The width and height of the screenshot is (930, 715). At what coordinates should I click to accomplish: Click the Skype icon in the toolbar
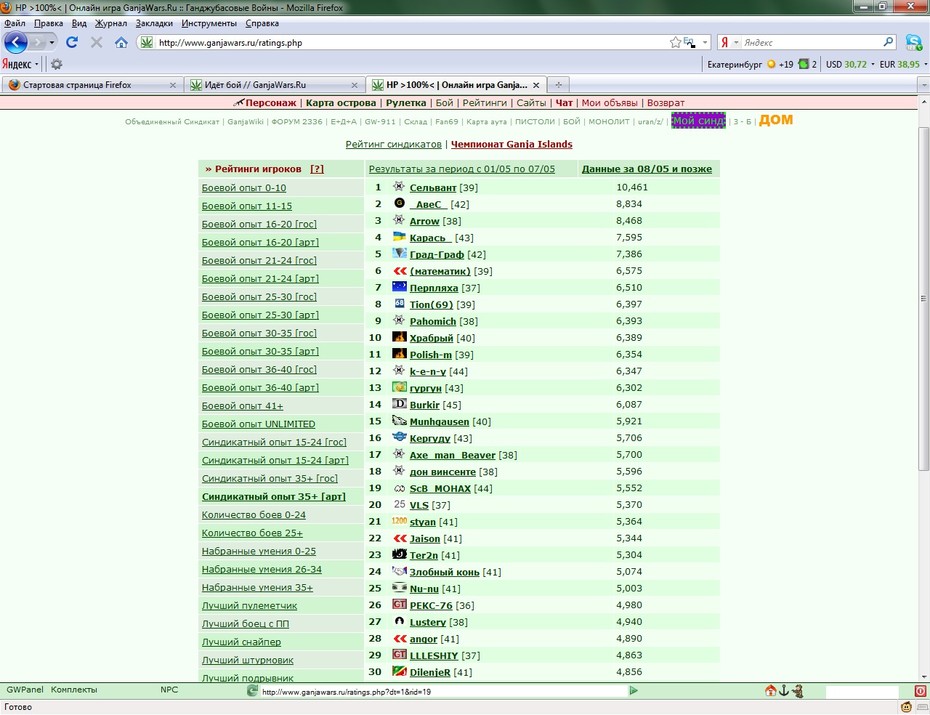(x=913, y=42)
